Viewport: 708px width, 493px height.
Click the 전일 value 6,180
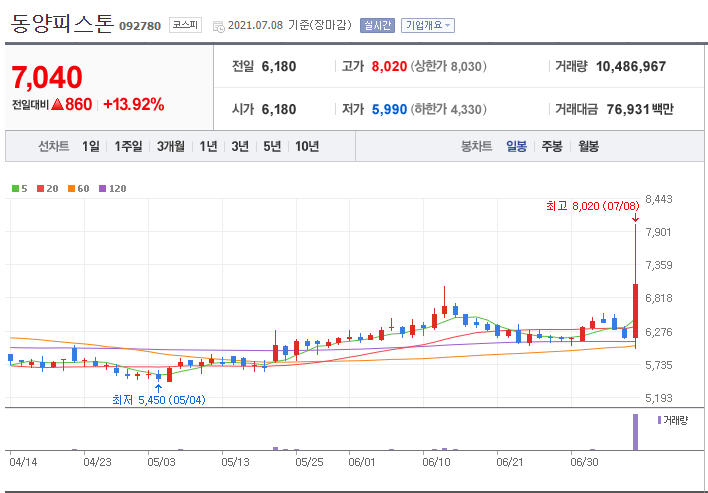tap(279, 66)
